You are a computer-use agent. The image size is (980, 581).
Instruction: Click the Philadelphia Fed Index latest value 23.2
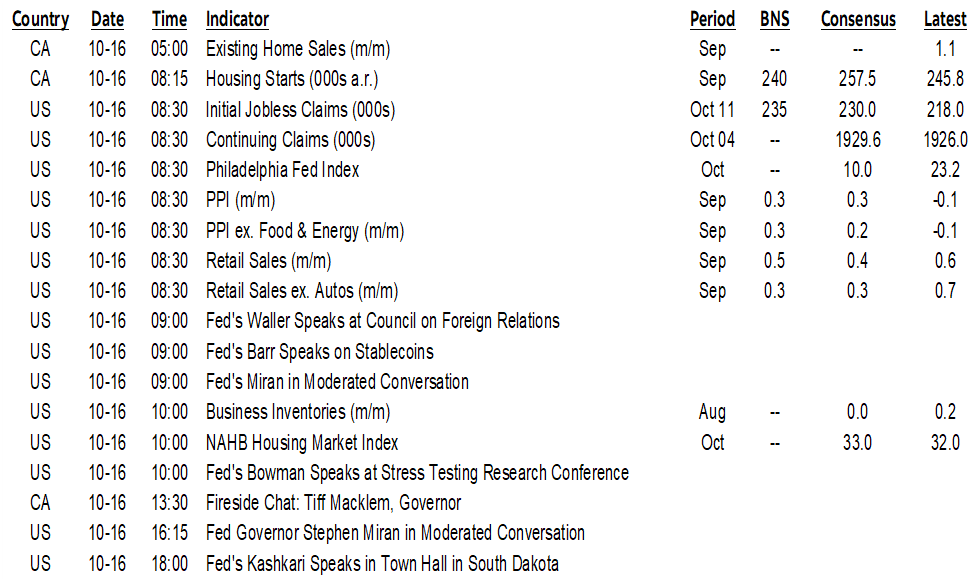click(x=945, y=170)
